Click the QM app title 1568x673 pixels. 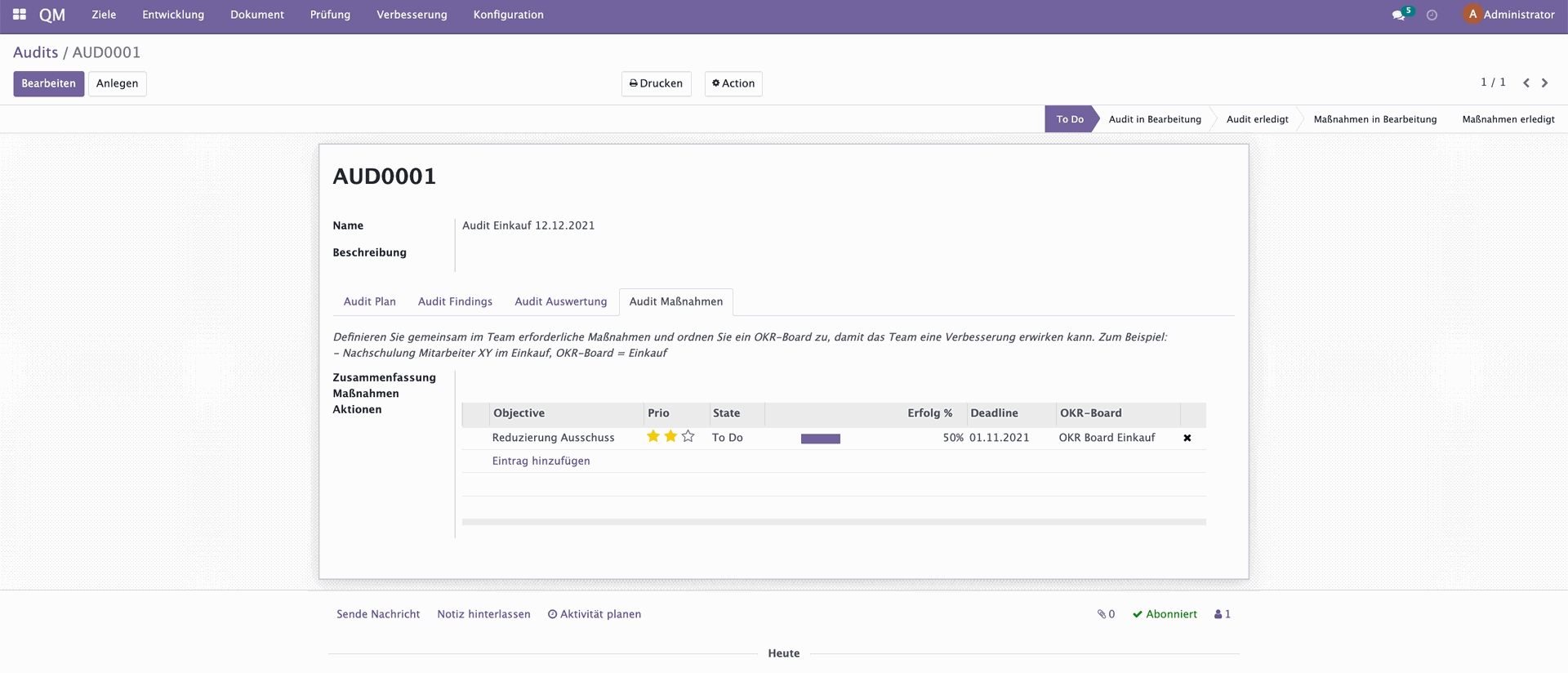[52, 15]
